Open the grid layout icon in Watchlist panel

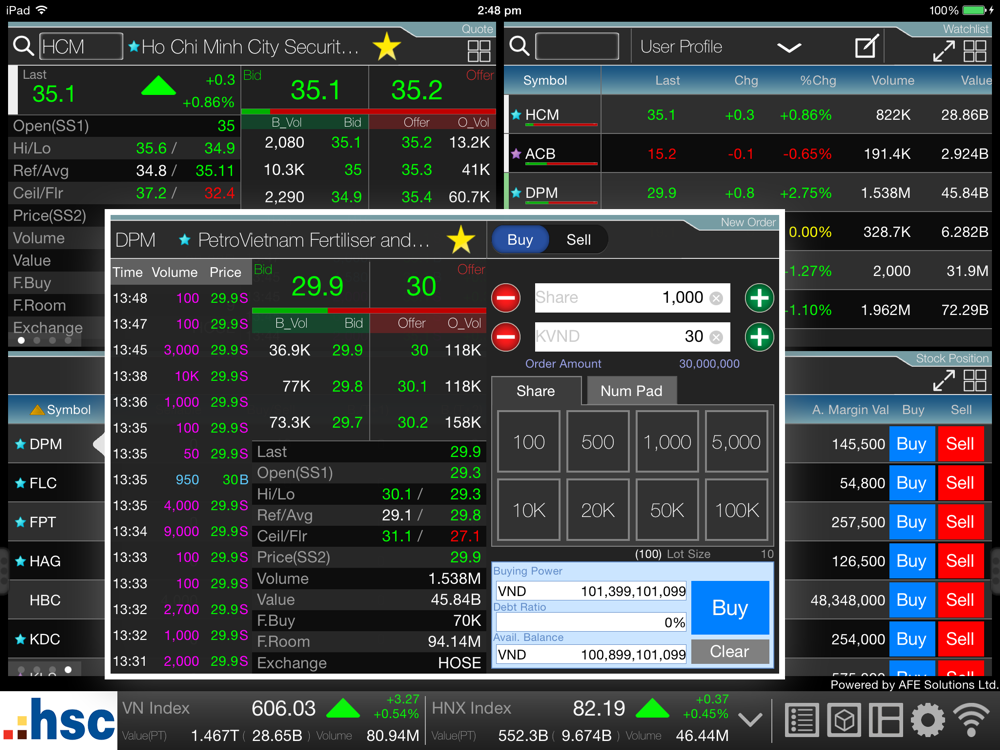click(x=975, y=51)
